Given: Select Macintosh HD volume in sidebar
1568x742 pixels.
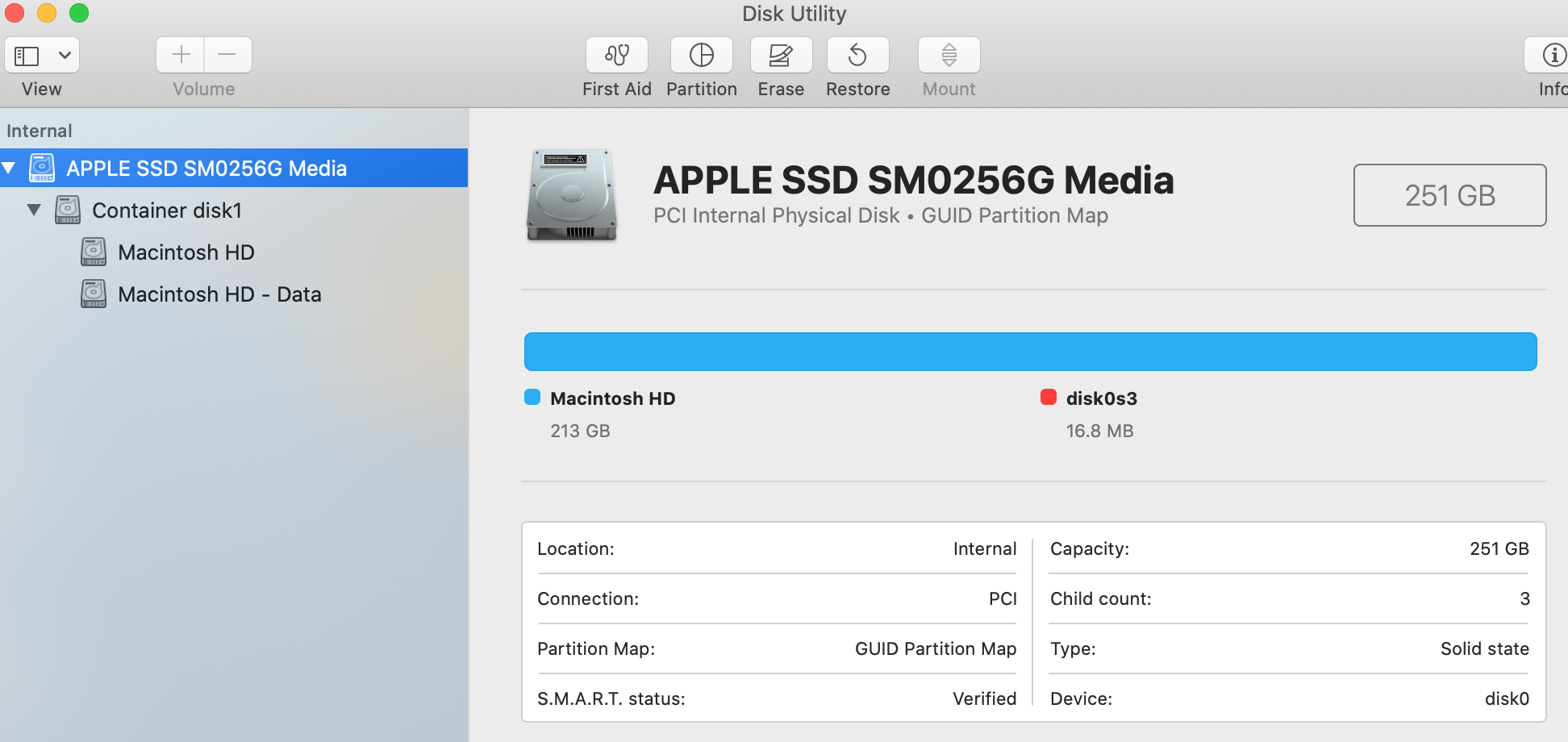Looking at the screenshot, I should 234,252.
